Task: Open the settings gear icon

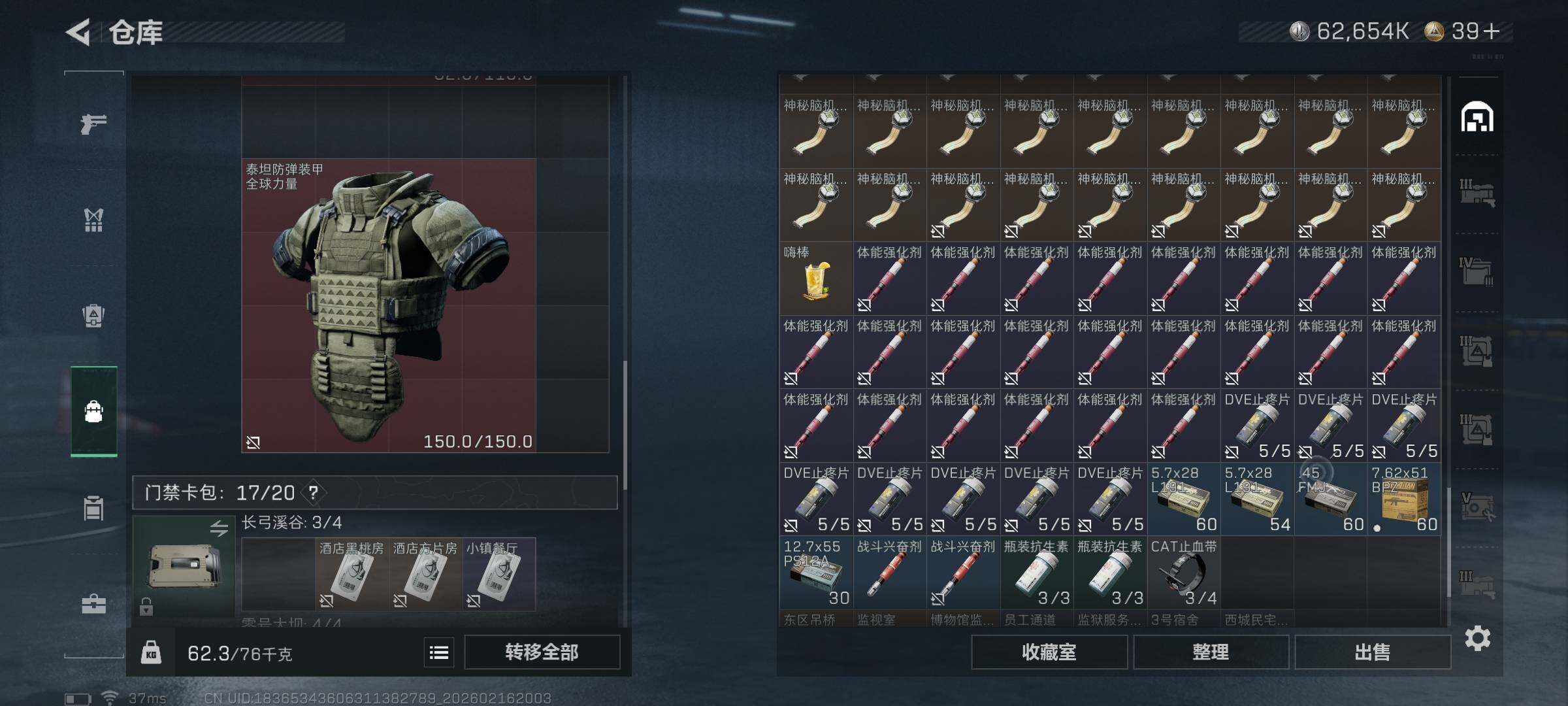Action: click(x=1478, y=637)
